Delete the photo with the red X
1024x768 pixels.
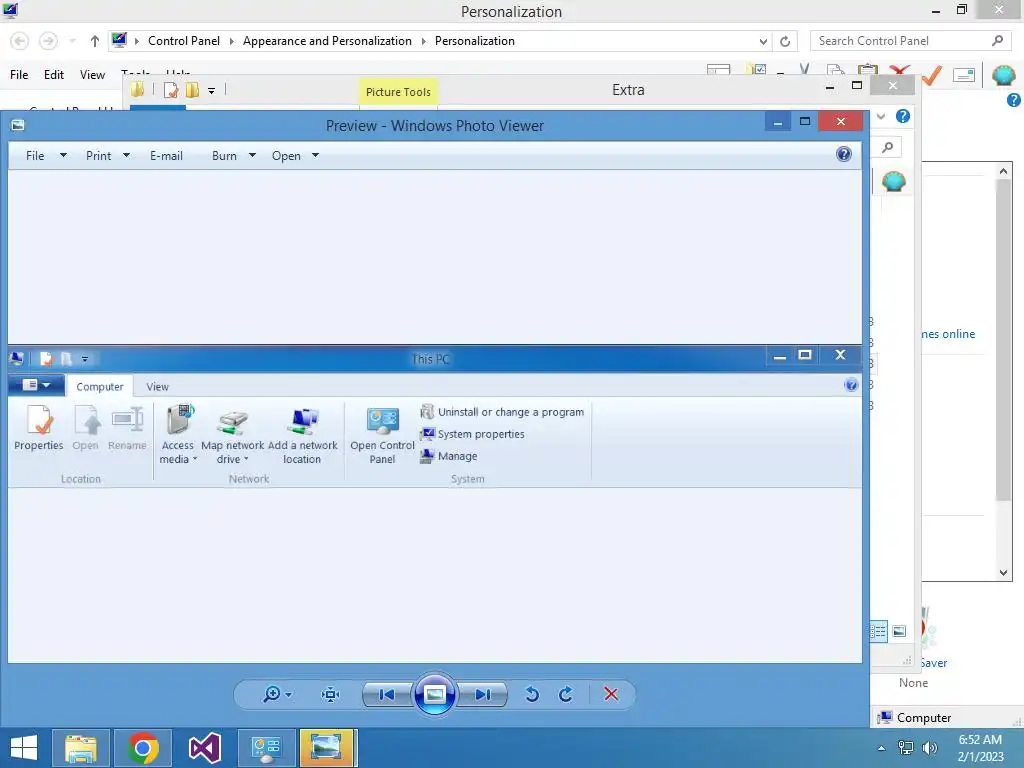(x=611, y=694)
